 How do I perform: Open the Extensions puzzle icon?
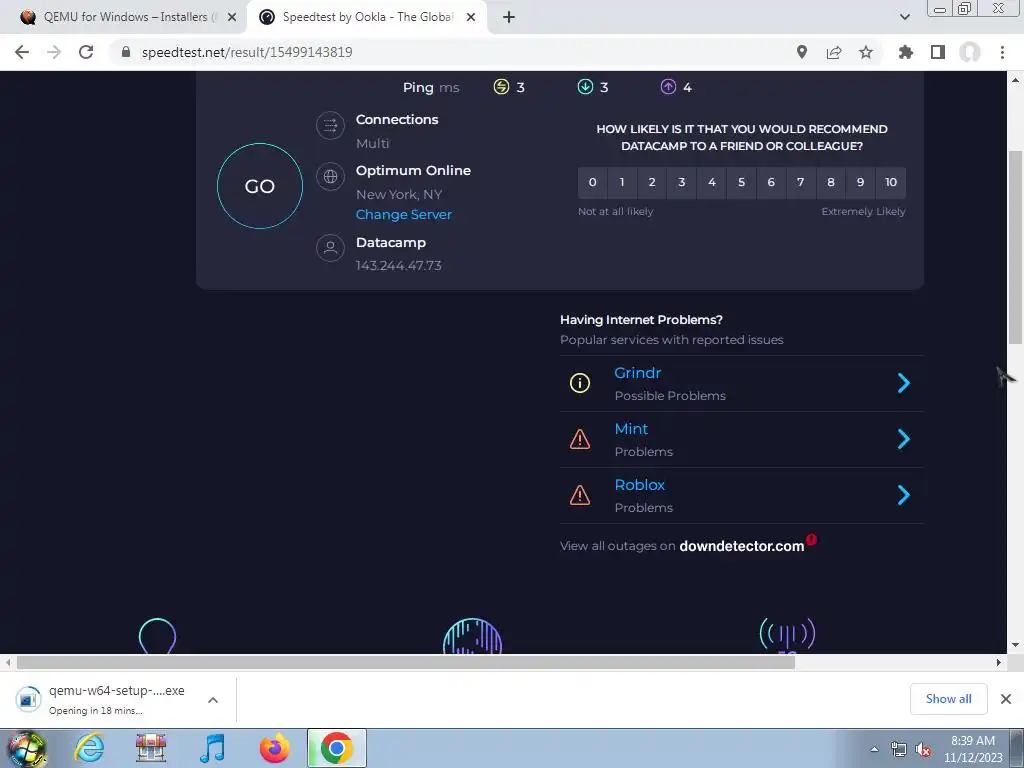906,52
